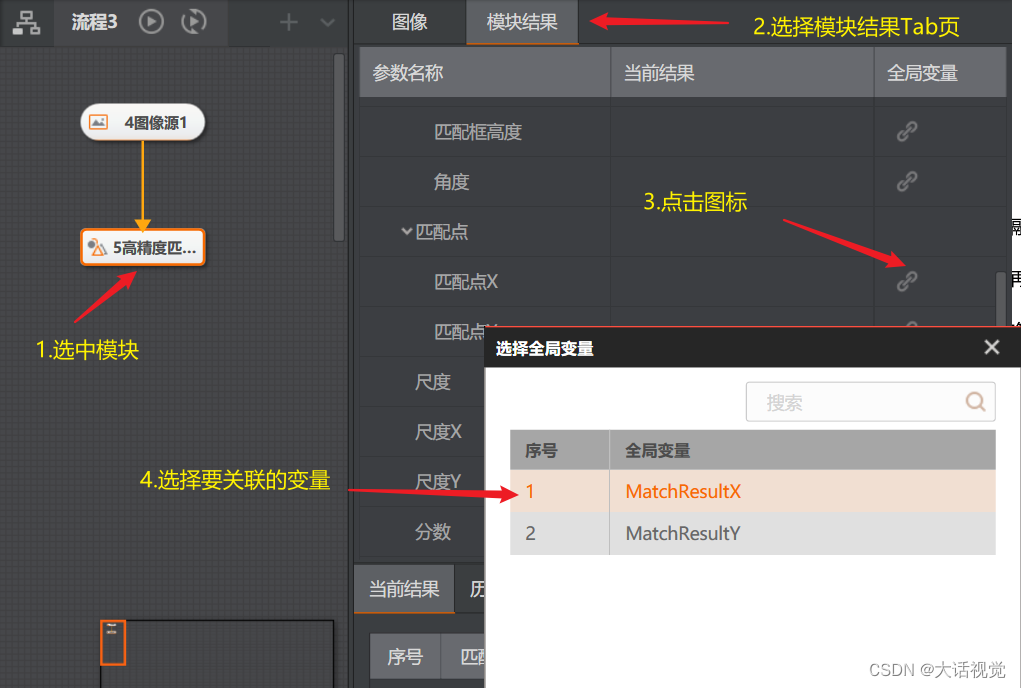Click the 全局变量 header in the dialog
Viewport: 1021px width, 688px height.
(802, 450)
